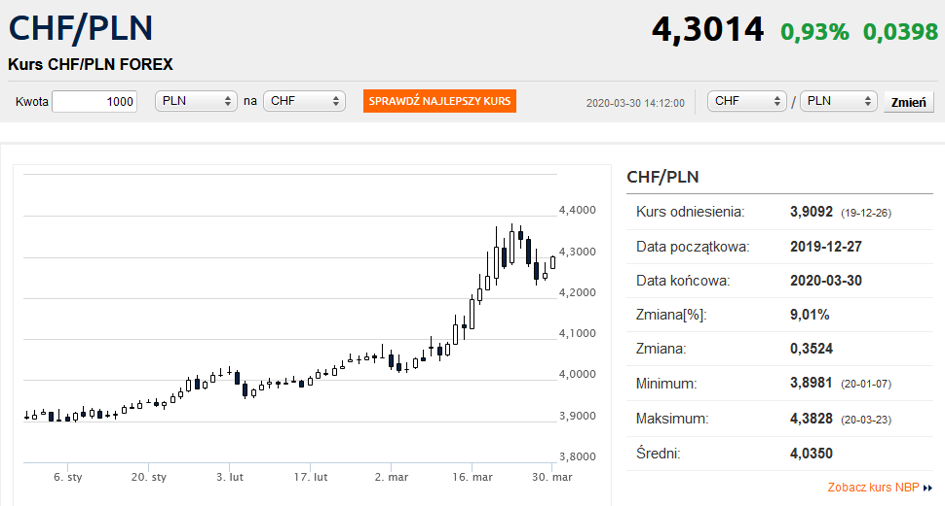This screenshot has width=945, height=506.
Task: Click the 4,1000 price axis label
Action: pos(577,333)
